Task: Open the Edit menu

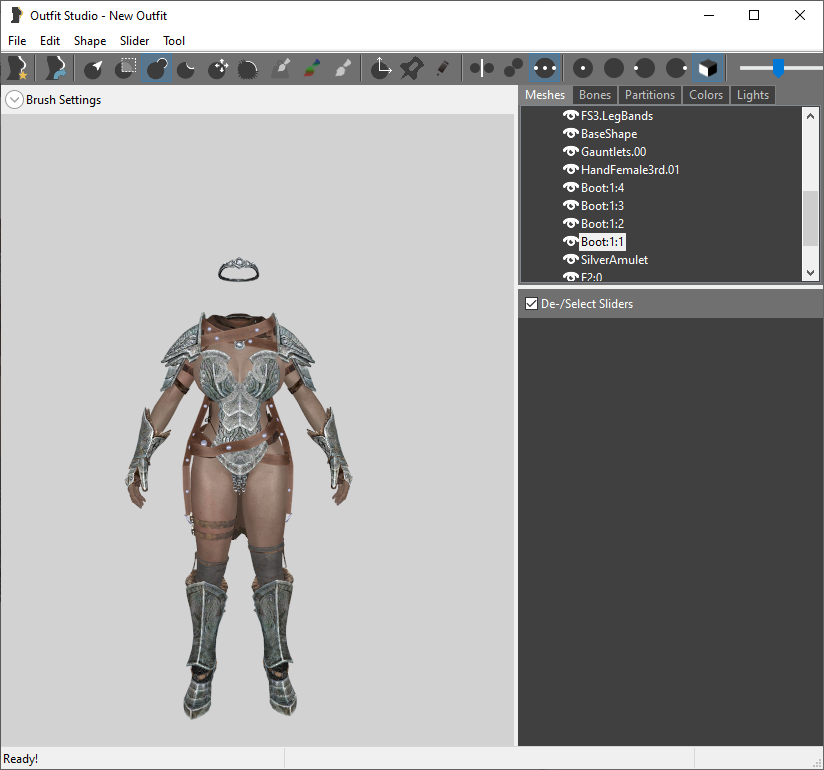Action: [50, 41]
